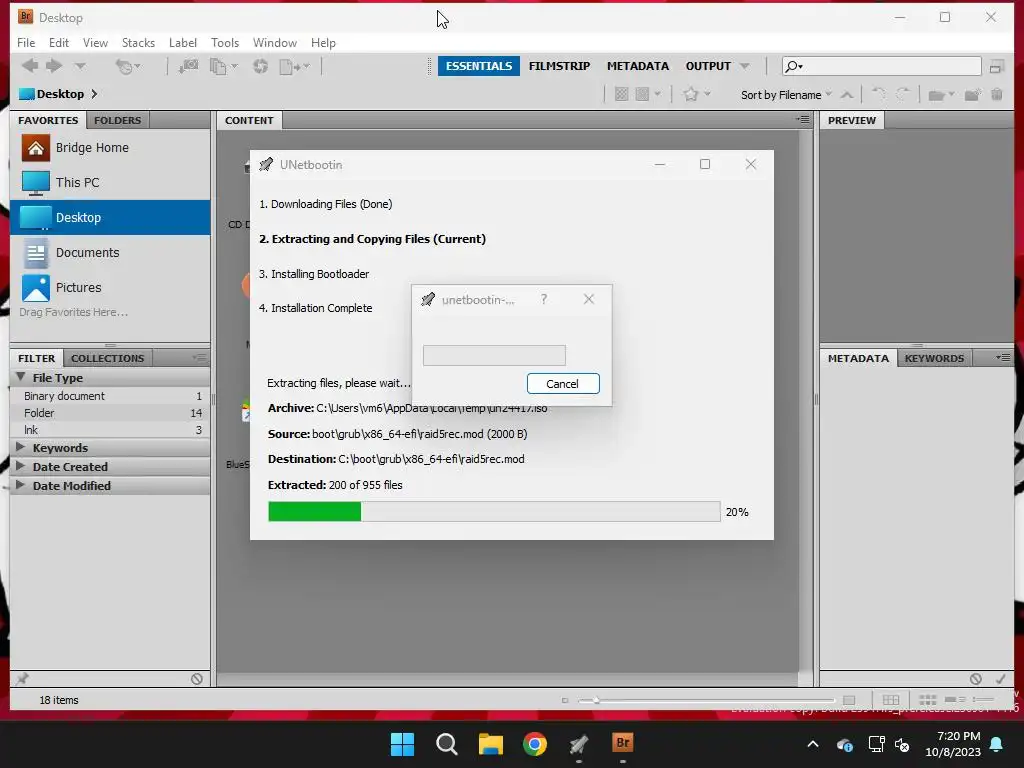Click Cancel in unetbootin dialog
The image size is (1024, 768).
563,383
